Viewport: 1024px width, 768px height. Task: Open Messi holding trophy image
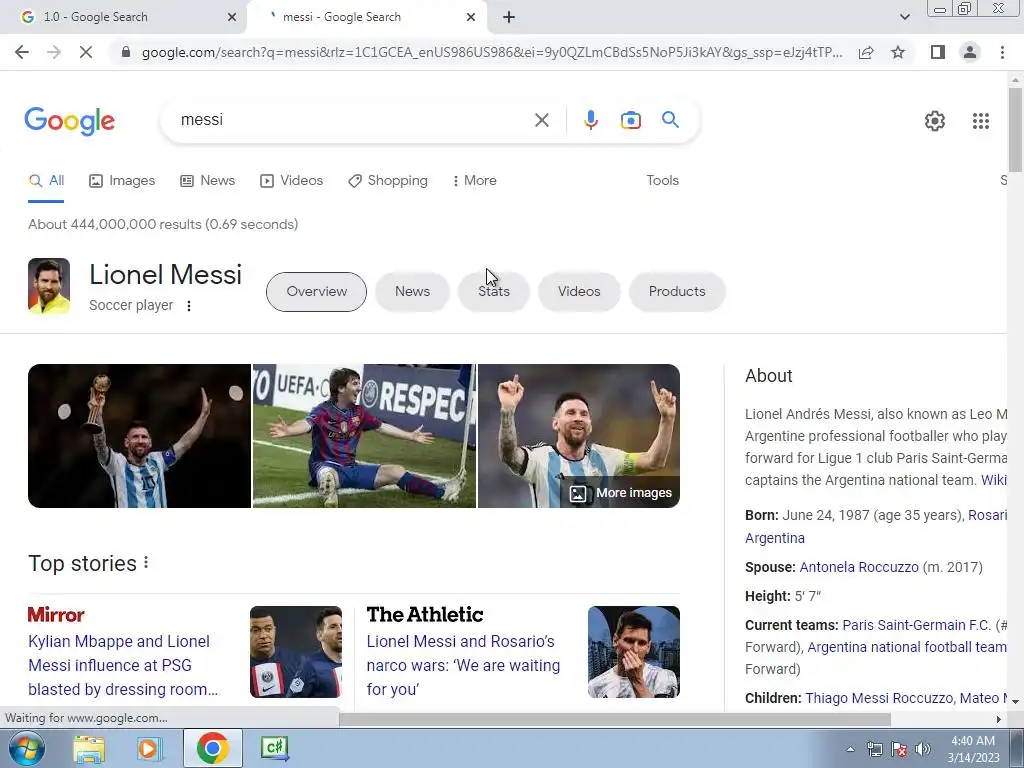click(x=139, y=436)
